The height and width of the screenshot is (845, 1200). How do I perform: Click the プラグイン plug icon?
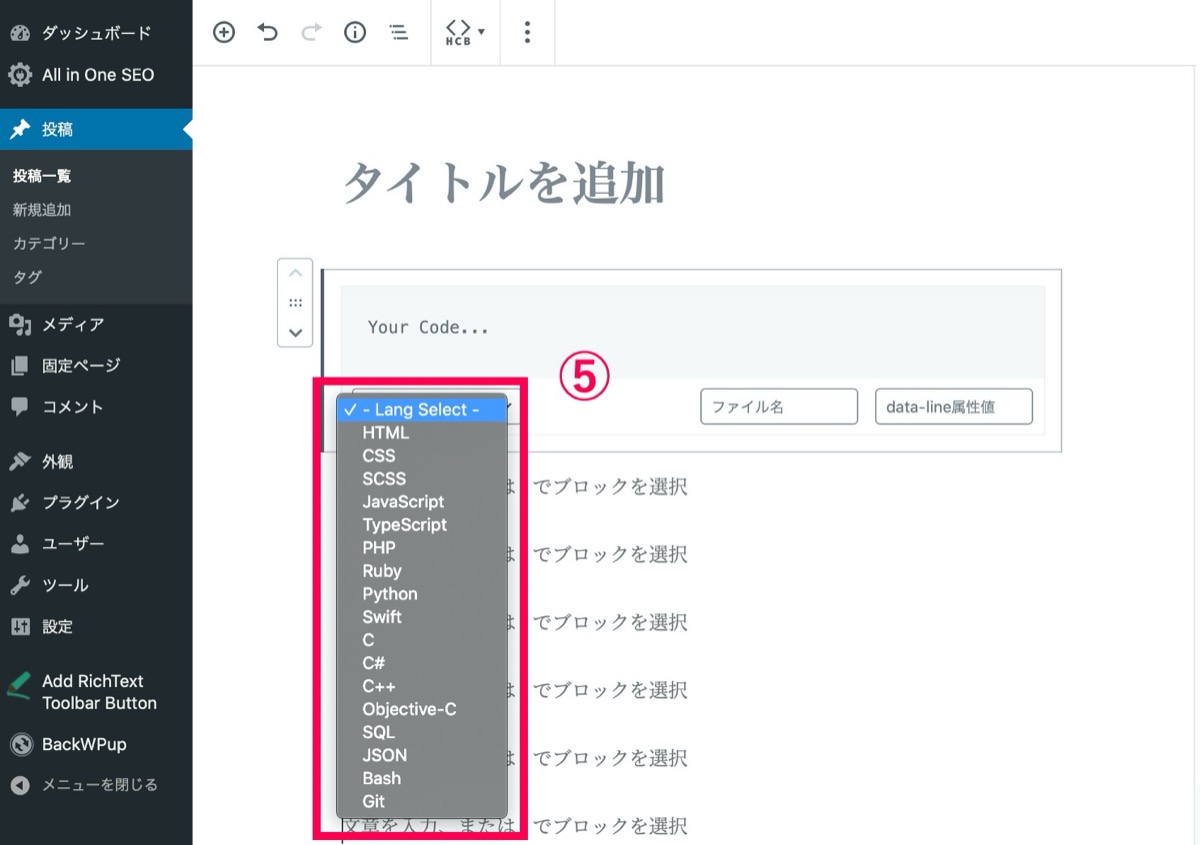(x=20, y=503)
